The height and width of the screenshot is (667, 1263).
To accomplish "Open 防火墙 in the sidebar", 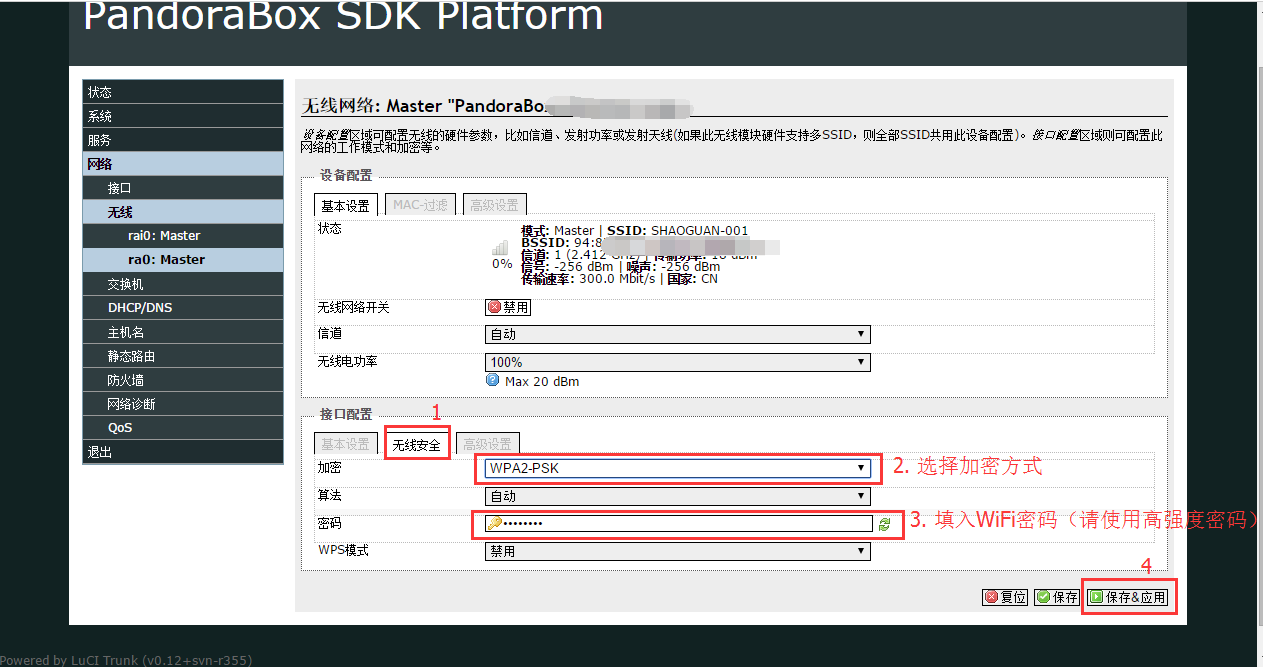I will [183, 380].
